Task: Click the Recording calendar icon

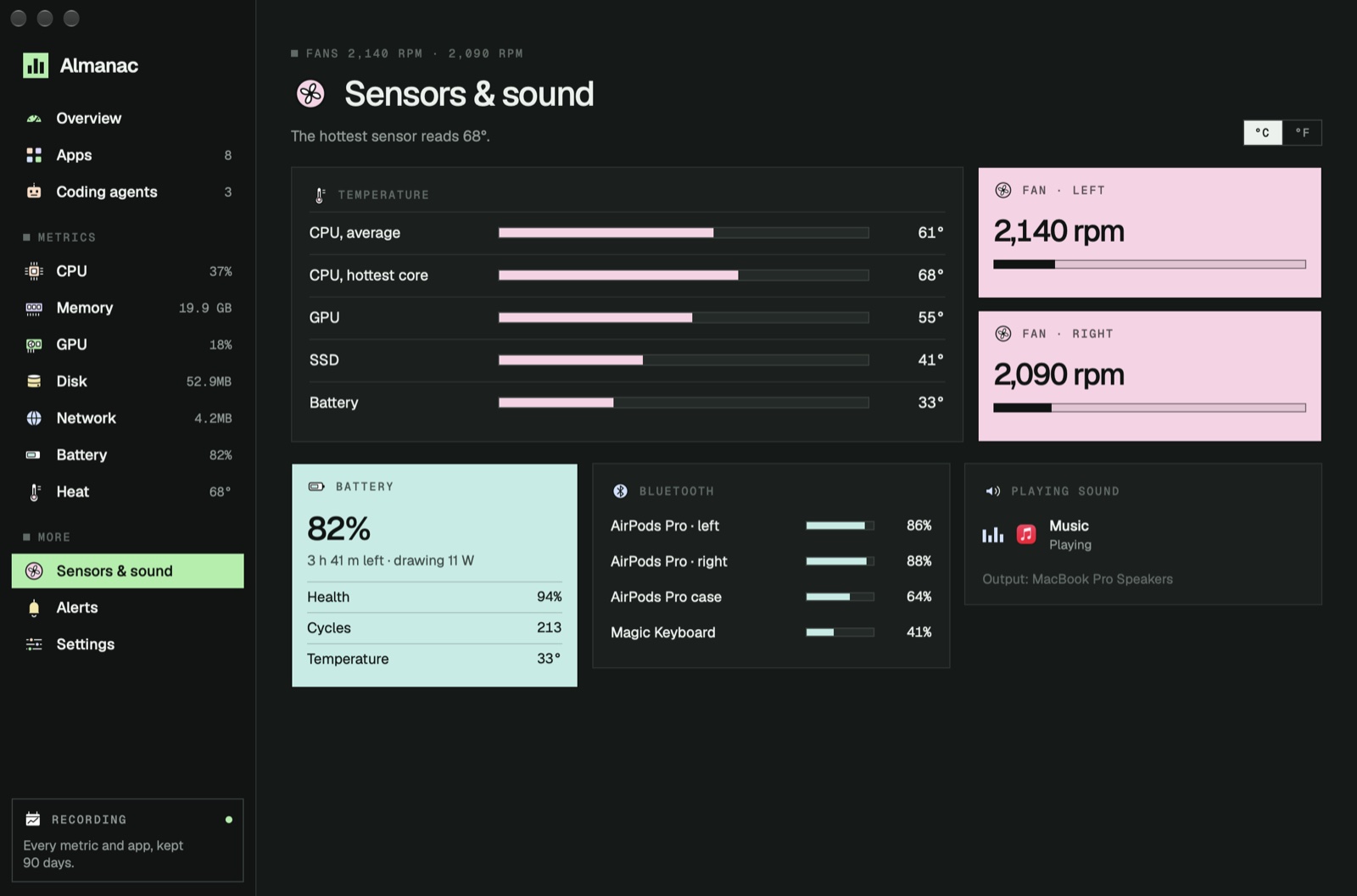Action: tap(33, 819)
